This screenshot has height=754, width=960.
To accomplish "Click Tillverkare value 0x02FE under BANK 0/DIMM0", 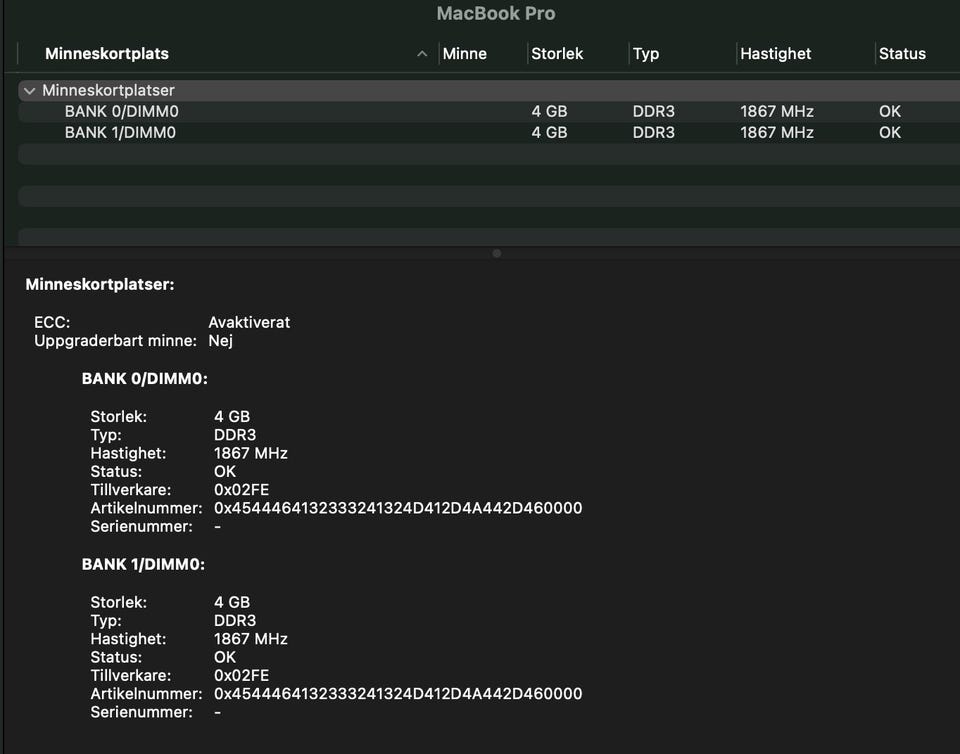I will (x=241, y=490).
